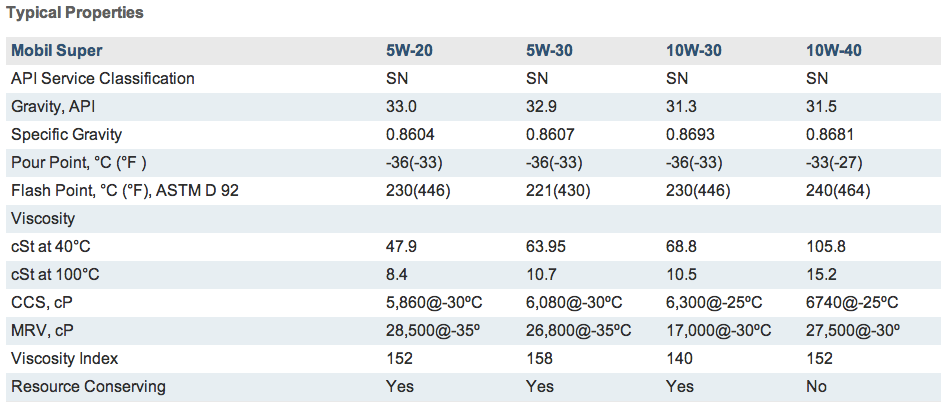This screenshot has width=949, height=412.
Task: Select the 'Pour Point, °C (°F )' label
Action: pos(79,163)
